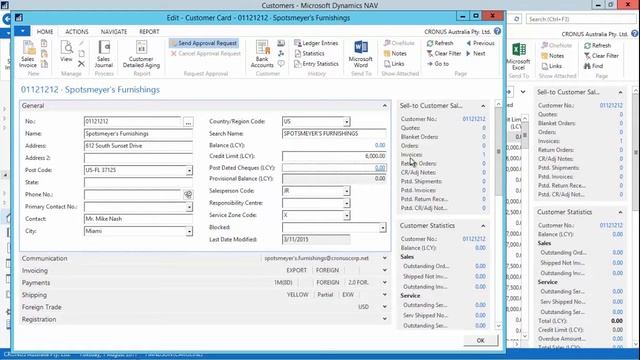Viewport: 640px width, 360px height.
Task: Open Notes in the Customer Card ribbon
Action: tap(395, 53)
